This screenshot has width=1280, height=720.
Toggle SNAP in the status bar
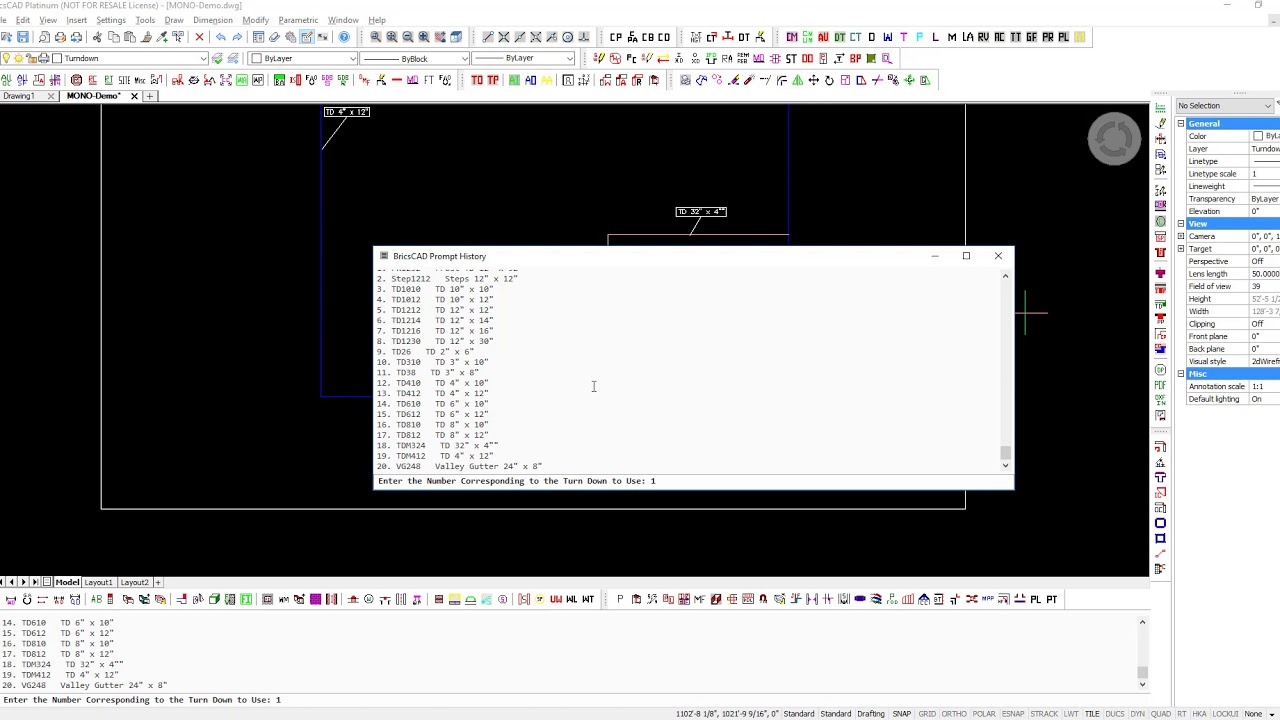[901, 714]
